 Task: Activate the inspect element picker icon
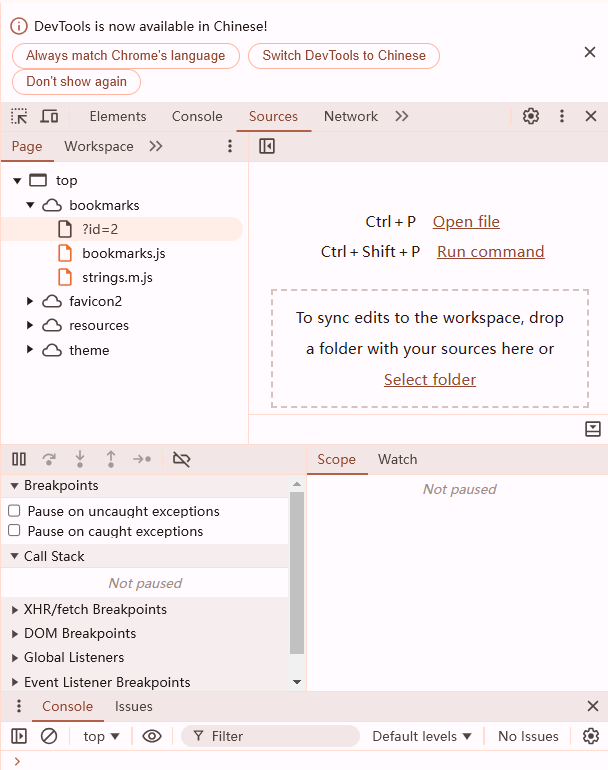[19, 116]
